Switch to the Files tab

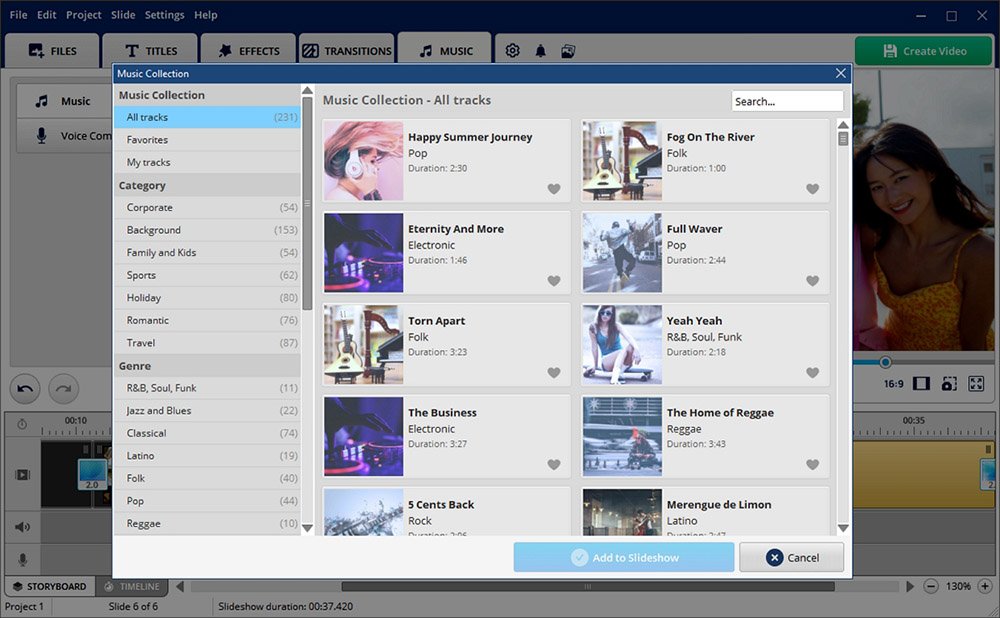click(x=52, y=50)
